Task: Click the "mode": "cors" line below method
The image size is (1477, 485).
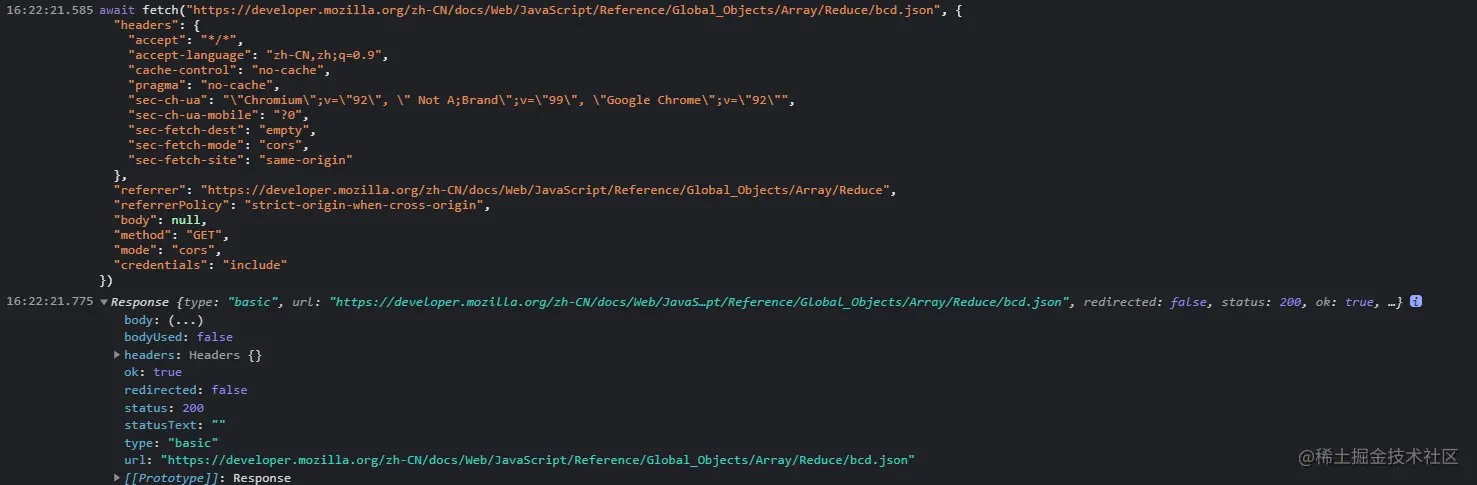Action: coord(168,249)
